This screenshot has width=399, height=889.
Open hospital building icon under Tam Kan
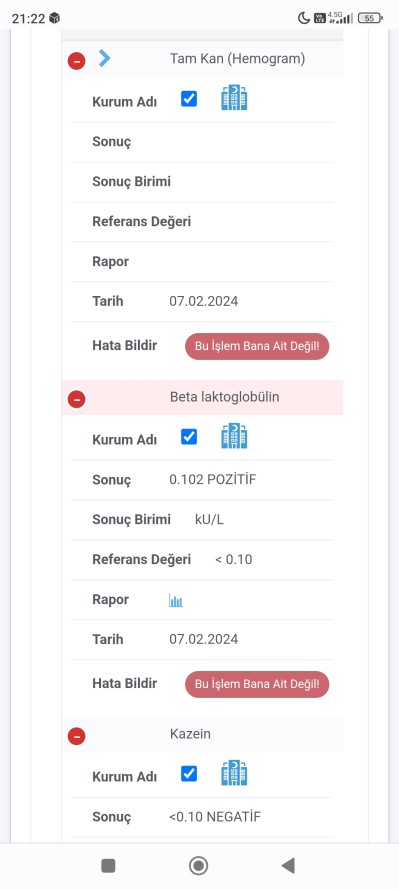click(x=234, y=98)
